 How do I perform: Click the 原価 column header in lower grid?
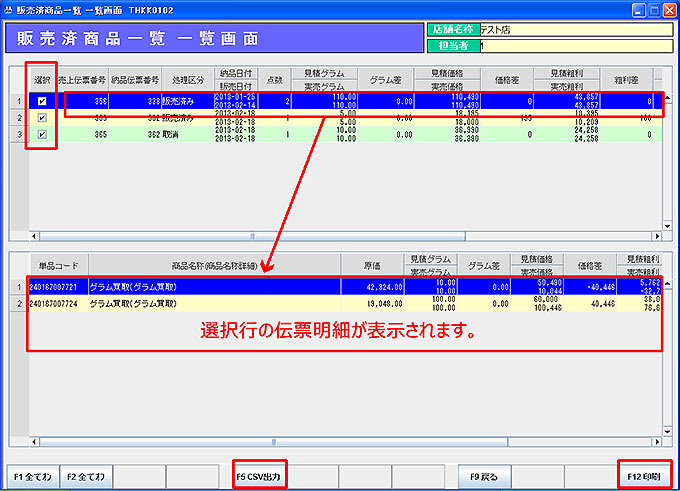click(x=372, y=266)
